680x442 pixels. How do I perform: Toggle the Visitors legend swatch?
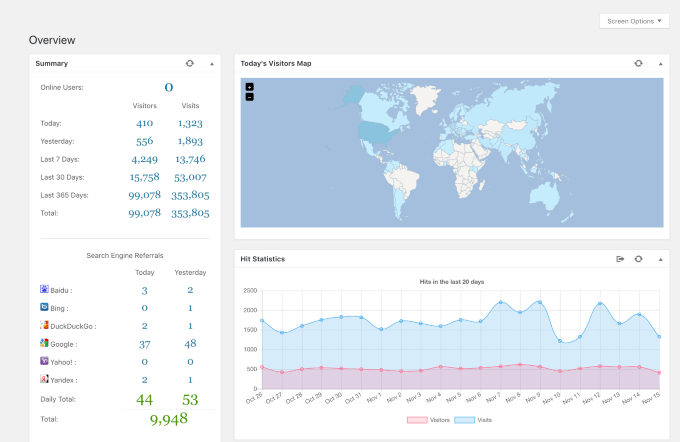(x=417, y=420)
